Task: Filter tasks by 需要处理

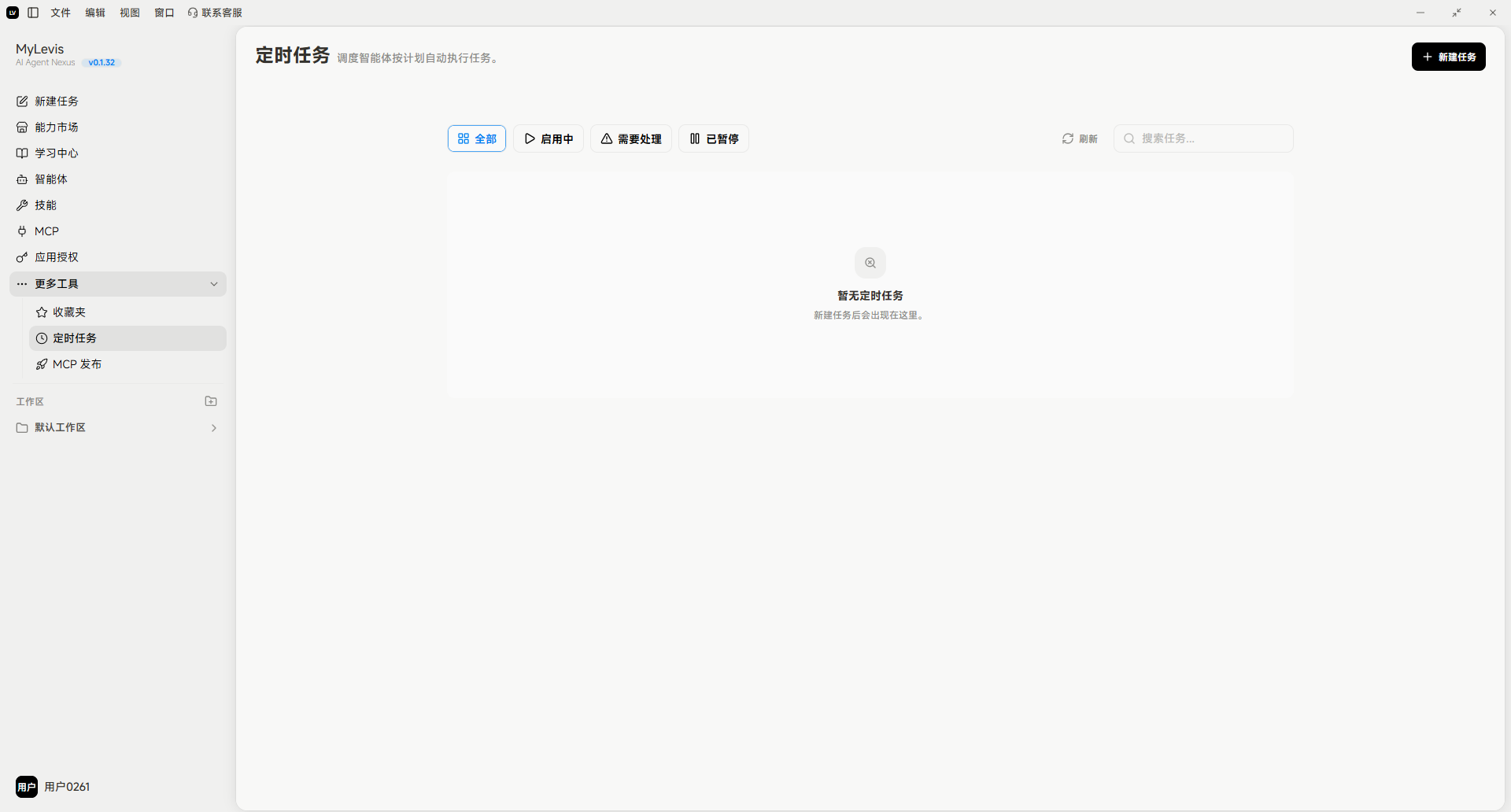Action: pyautogui.click(x=631, y=138)
